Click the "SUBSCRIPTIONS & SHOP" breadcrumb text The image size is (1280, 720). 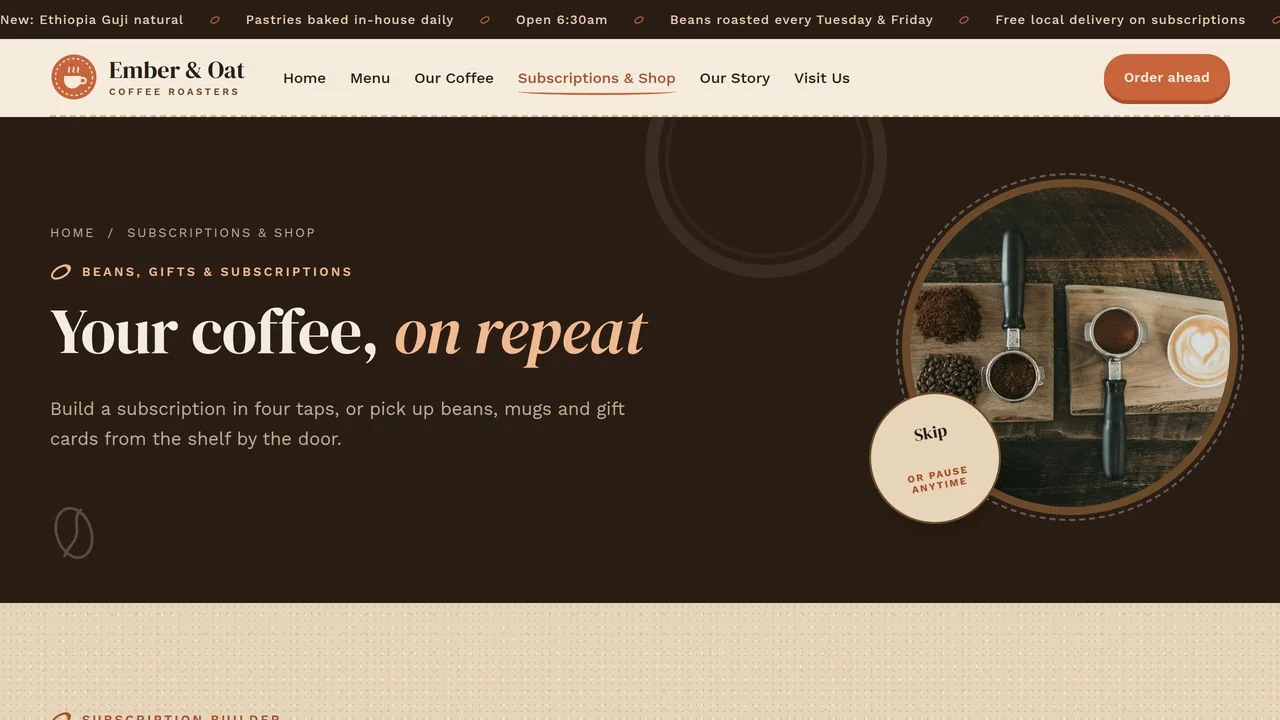[x=221, y=233]
